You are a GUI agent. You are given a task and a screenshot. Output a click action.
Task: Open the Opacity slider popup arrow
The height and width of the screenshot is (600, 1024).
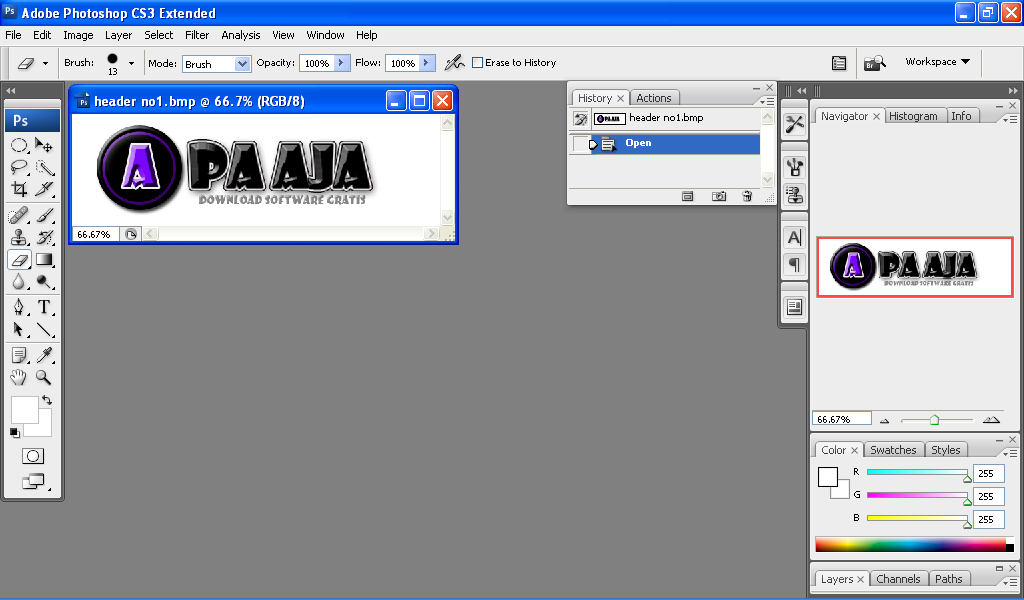tap(341, 63)
